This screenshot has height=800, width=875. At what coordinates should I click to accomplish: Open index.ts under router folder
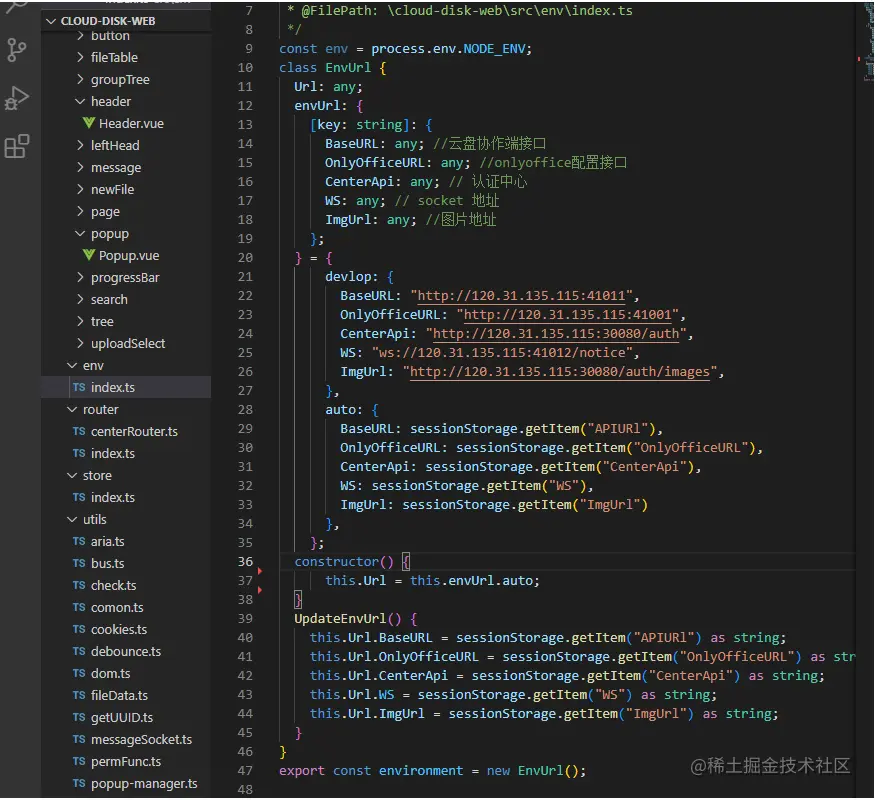tap(113, 454)
